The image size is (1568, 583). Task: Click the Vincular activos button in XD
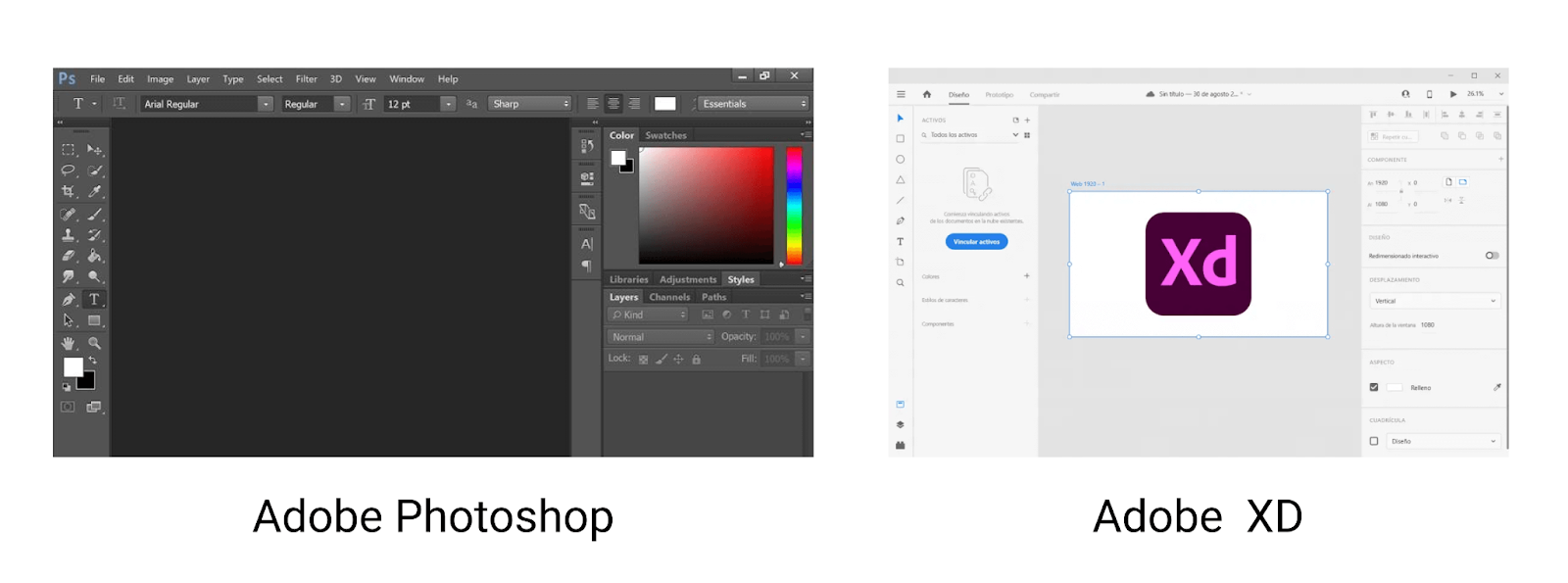tap(977, 241)
